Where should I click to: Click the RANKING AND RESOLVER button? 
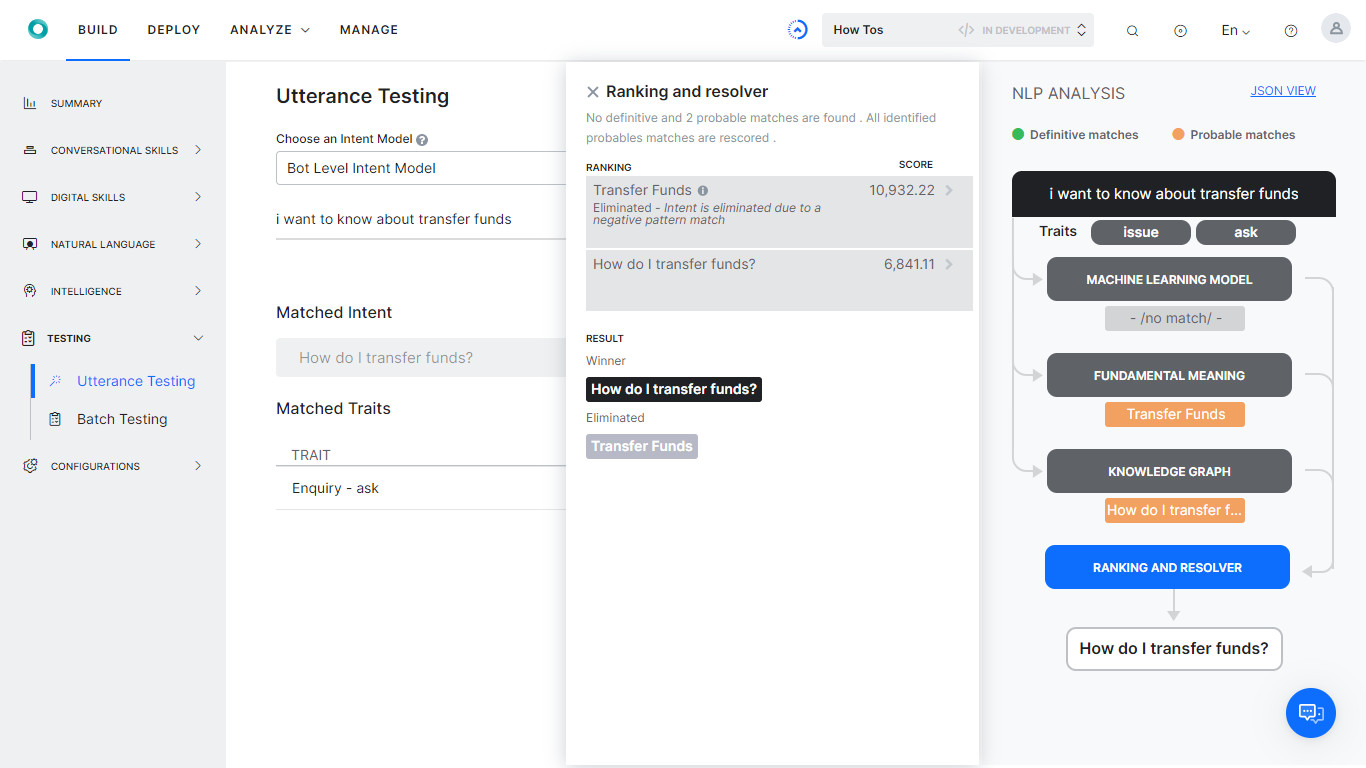(1166, 567)
